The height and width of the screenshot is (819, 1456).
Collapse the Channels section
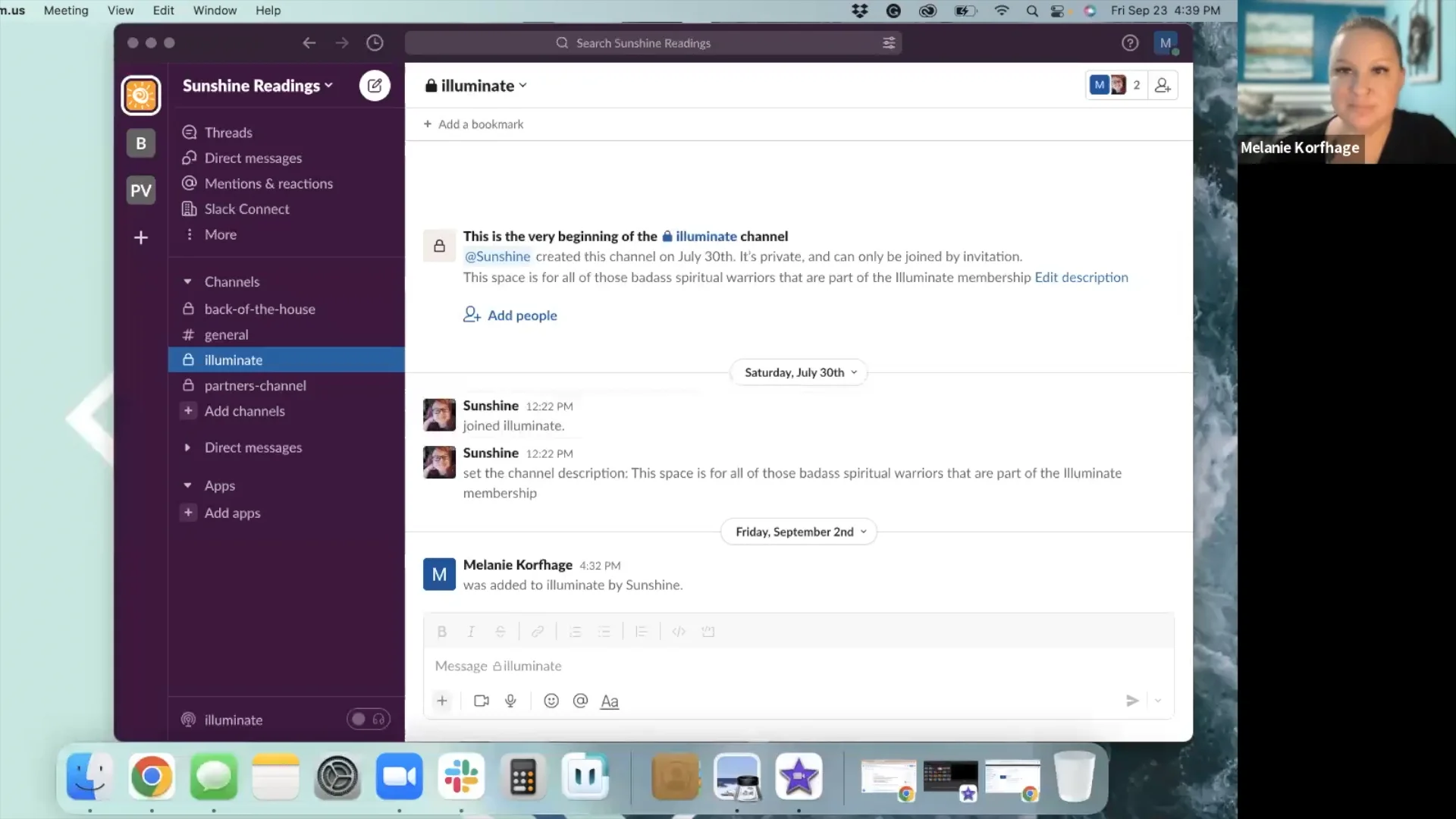click(187, 281)
